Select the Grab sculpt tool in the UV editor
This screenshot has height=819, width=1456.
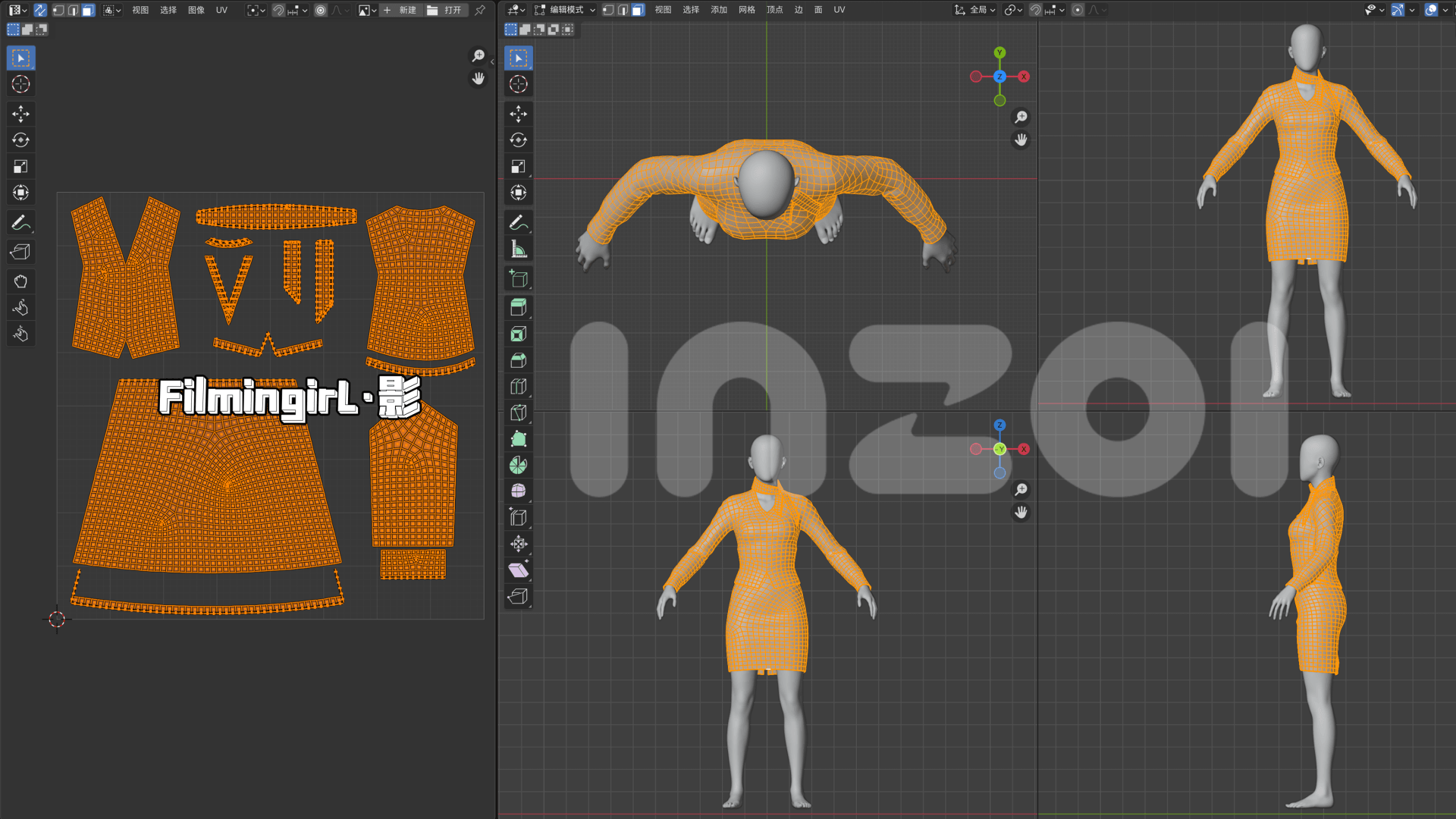(20, 281)
